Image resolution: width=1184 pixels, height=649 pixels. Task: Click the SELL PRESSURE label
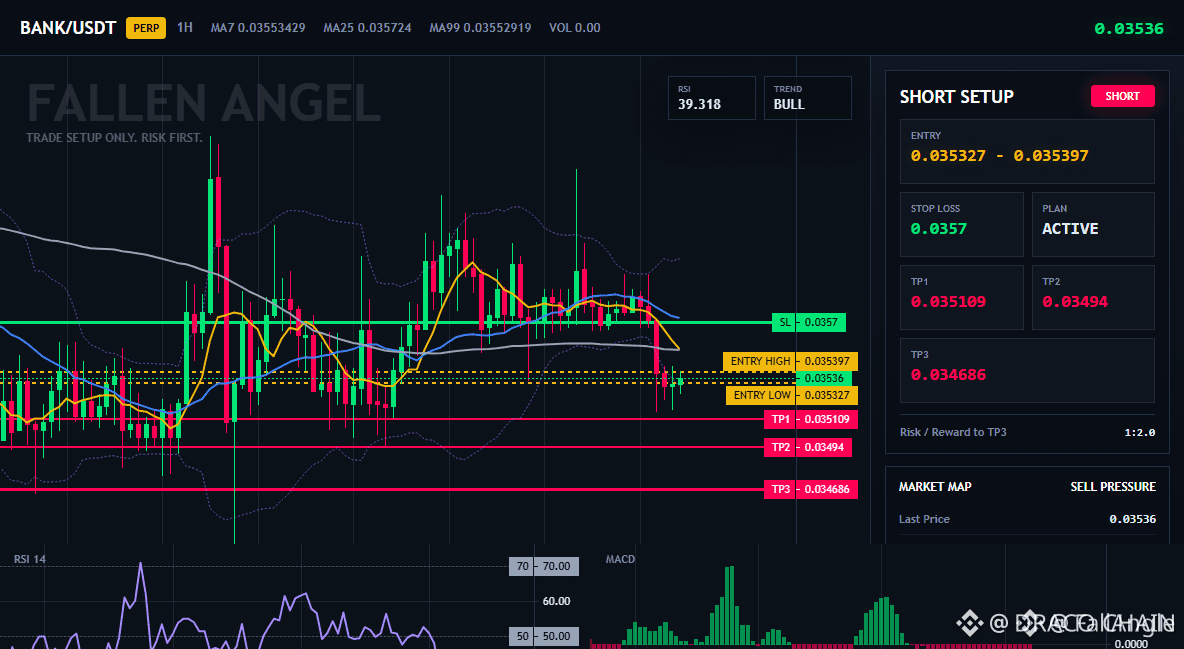click(1113, 487)
